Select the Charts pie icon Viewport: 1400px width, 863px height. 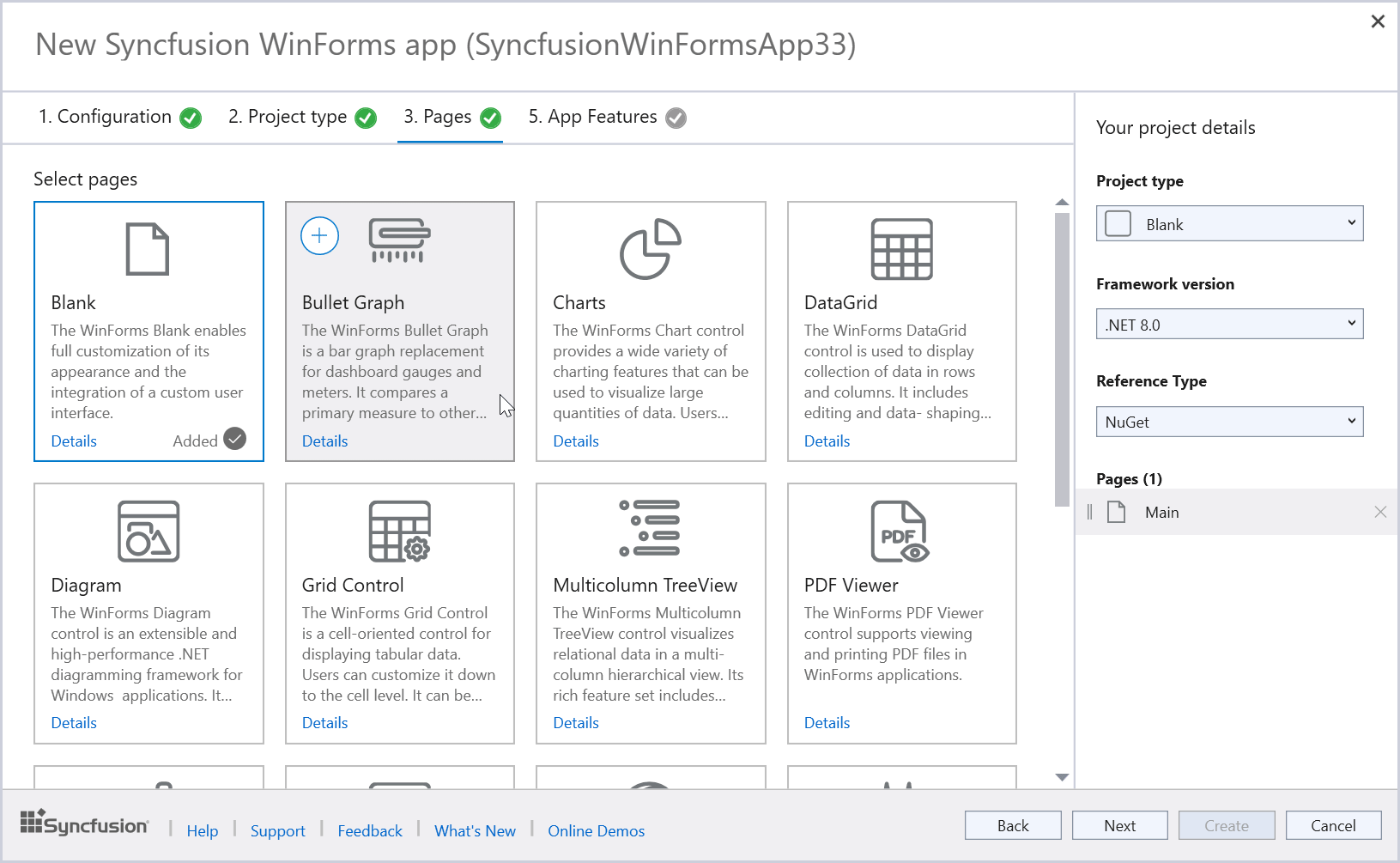[650, 249]
